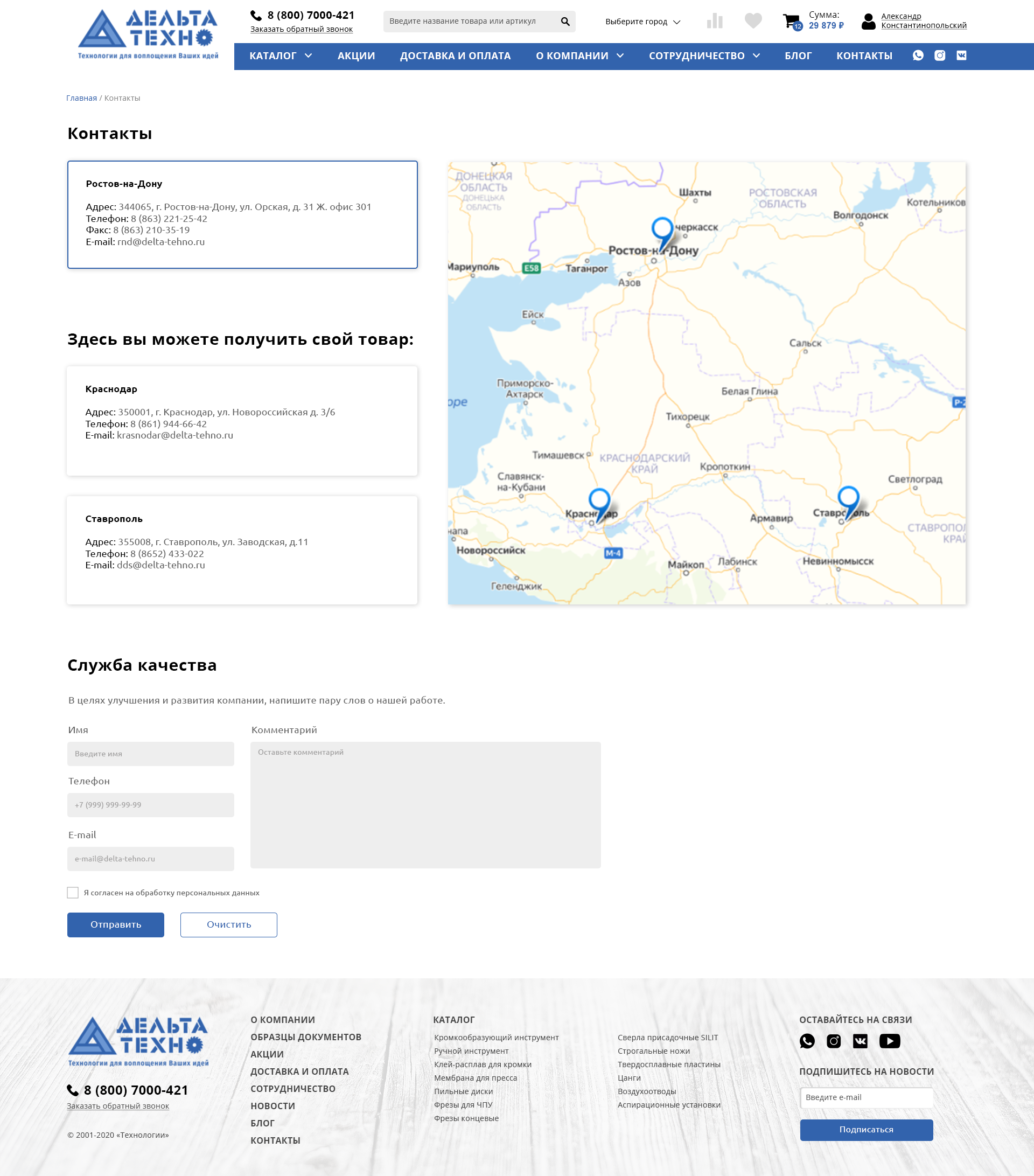Viewport: 1034px width, 1176px height.
Task: Click the krasnodar@delta-tehno.ru email
Action: (x=175, y=435)
